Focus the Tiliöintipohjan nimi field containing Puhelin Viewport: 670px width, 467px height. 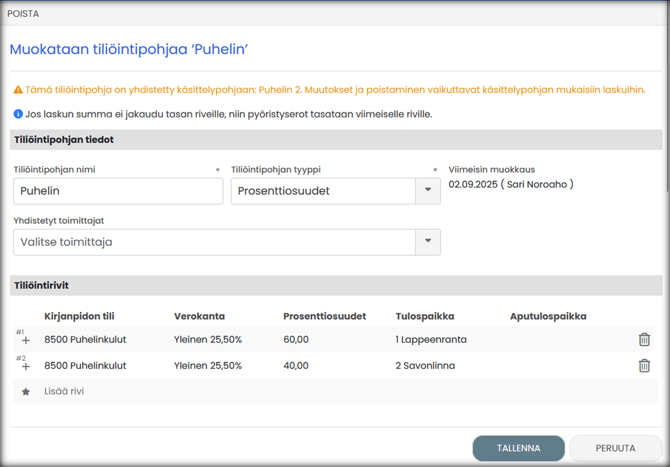click(x=118, y=191)
